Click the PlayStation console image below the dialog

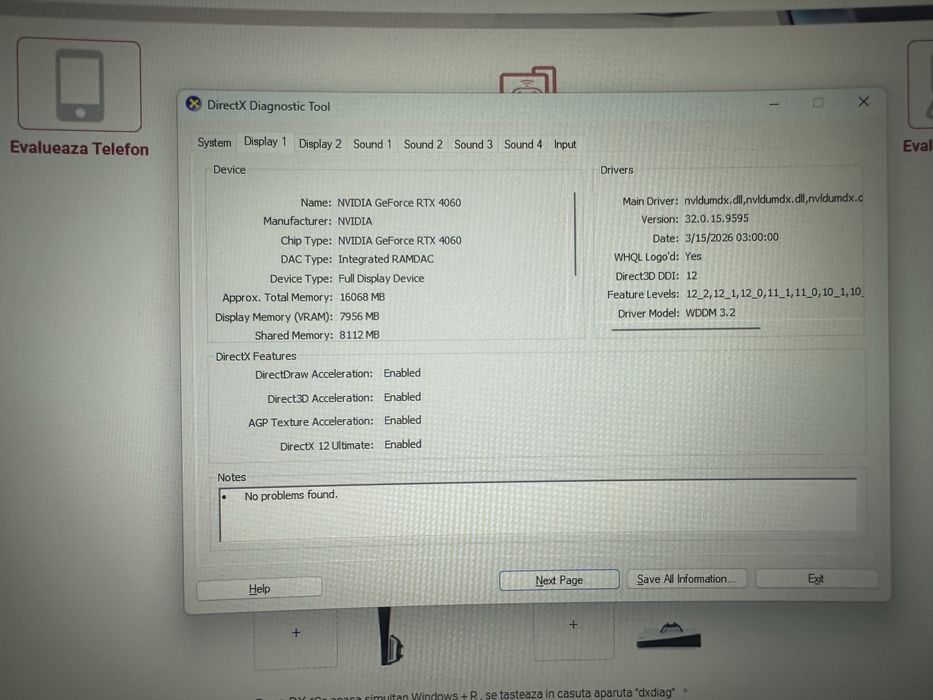click(x=392, y=637)
